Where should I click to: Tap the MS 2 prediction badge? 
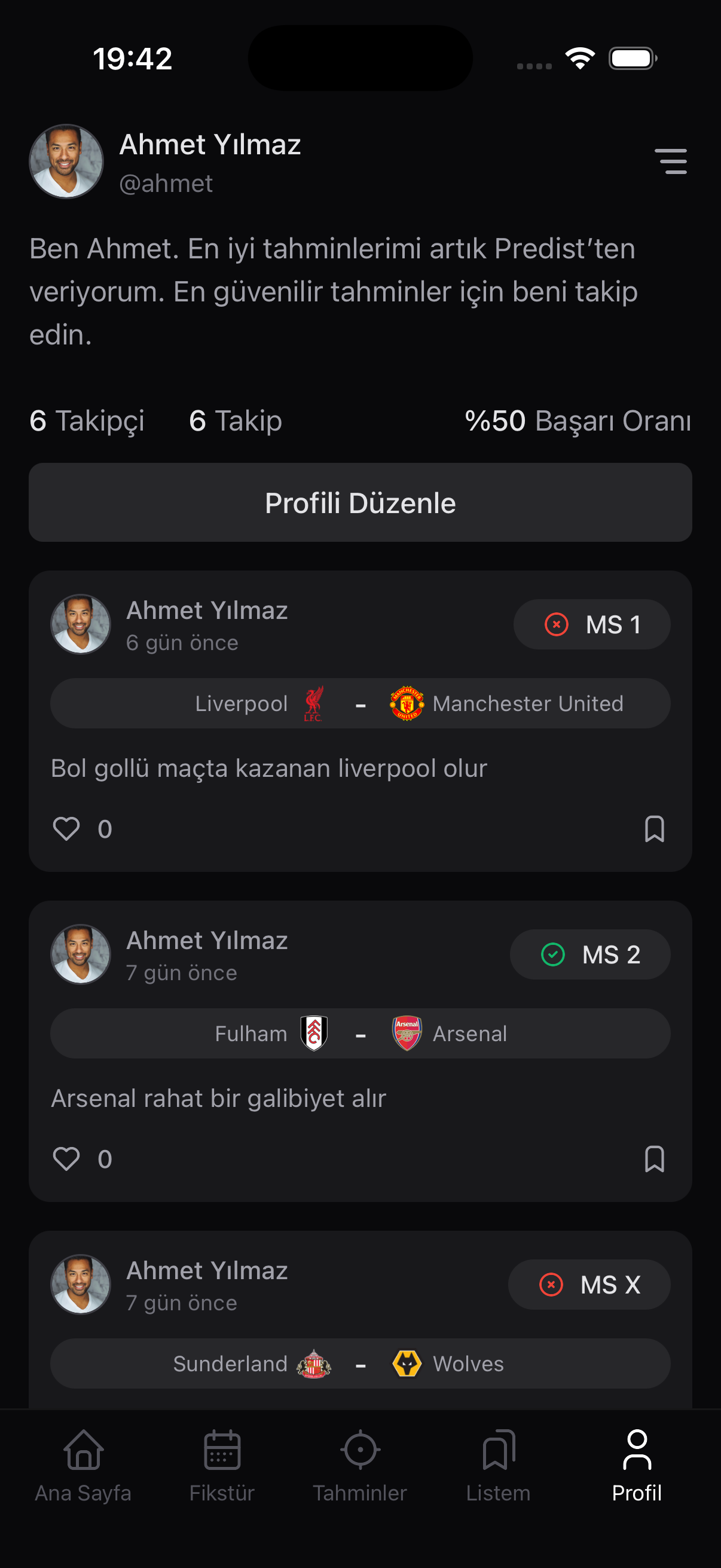(x=589, y=954)
